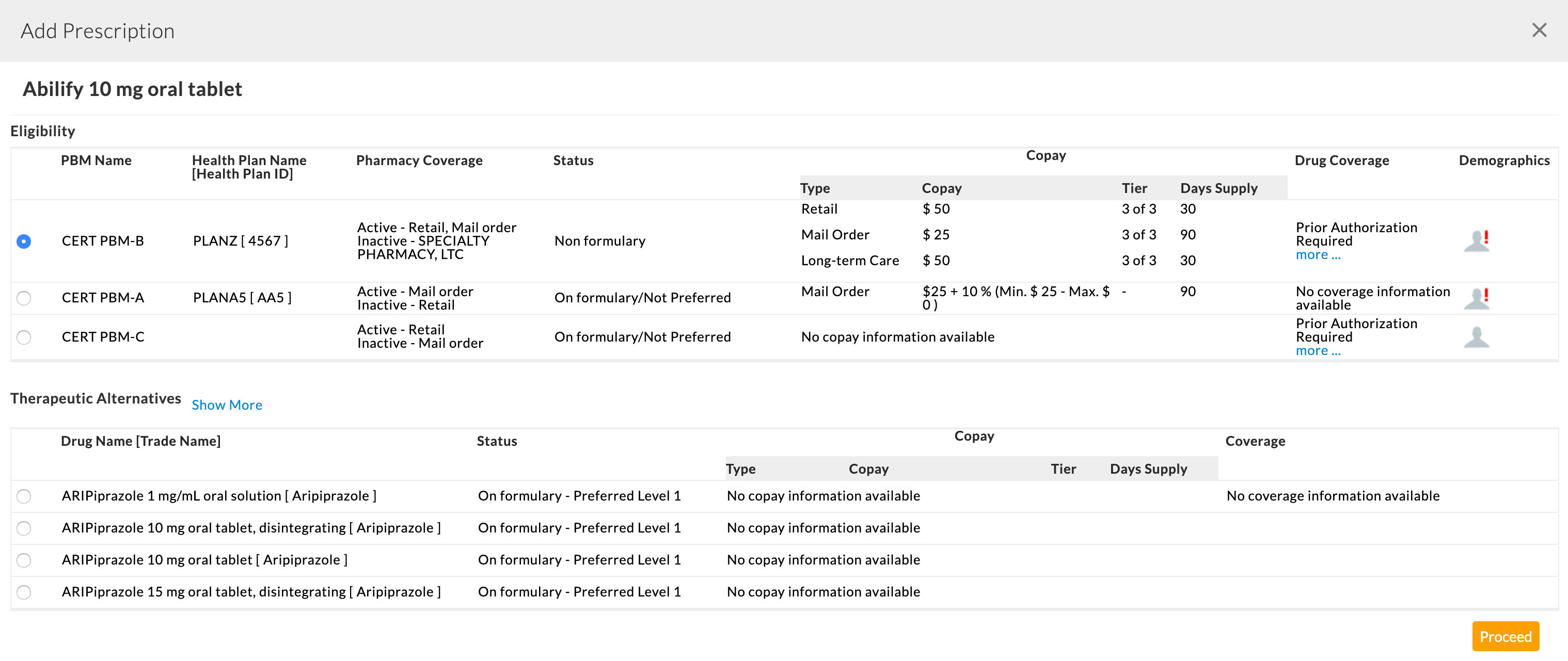This screenshot has width=1568, height=661.
Task: Expand 'more ...' under PBM-C drug coverage
Action: [1318, 351]
